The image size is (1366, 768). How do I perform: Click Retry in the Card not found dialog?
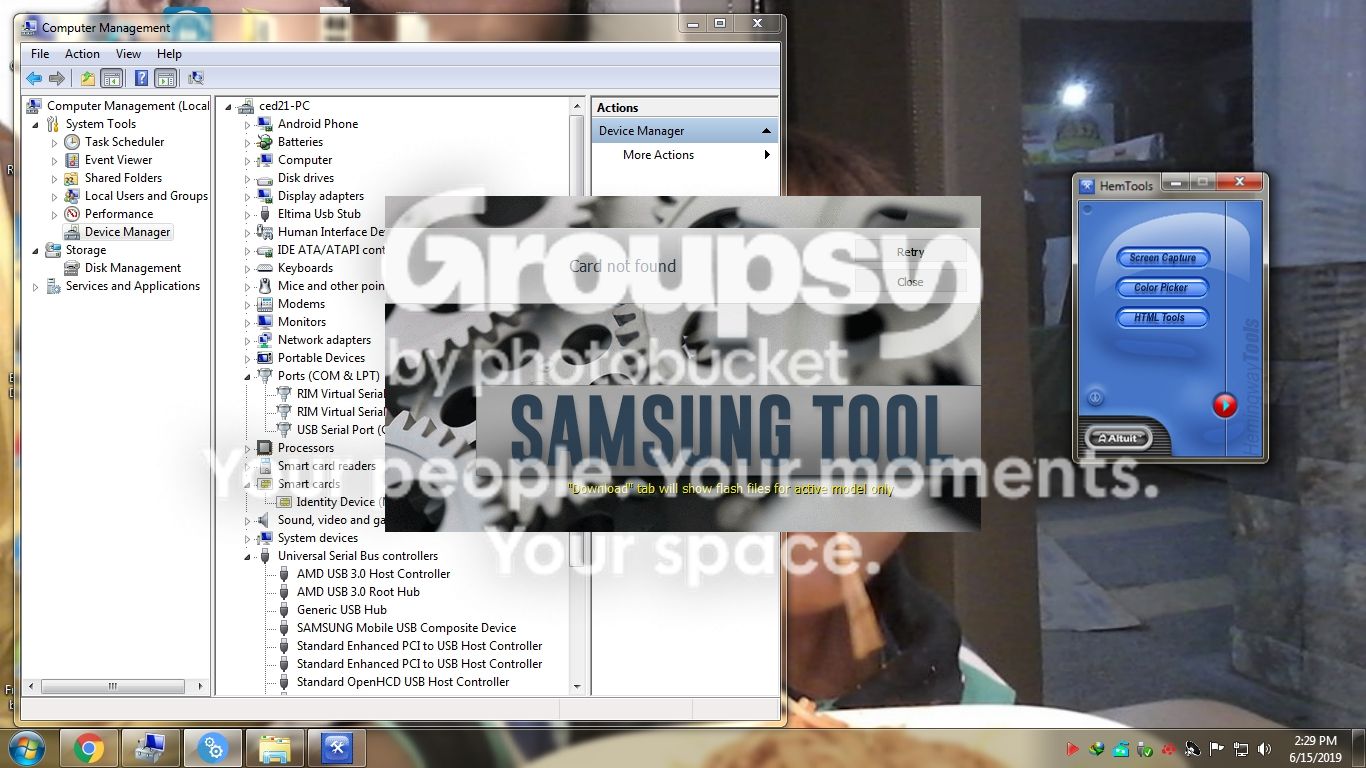(x=910, y=252)
